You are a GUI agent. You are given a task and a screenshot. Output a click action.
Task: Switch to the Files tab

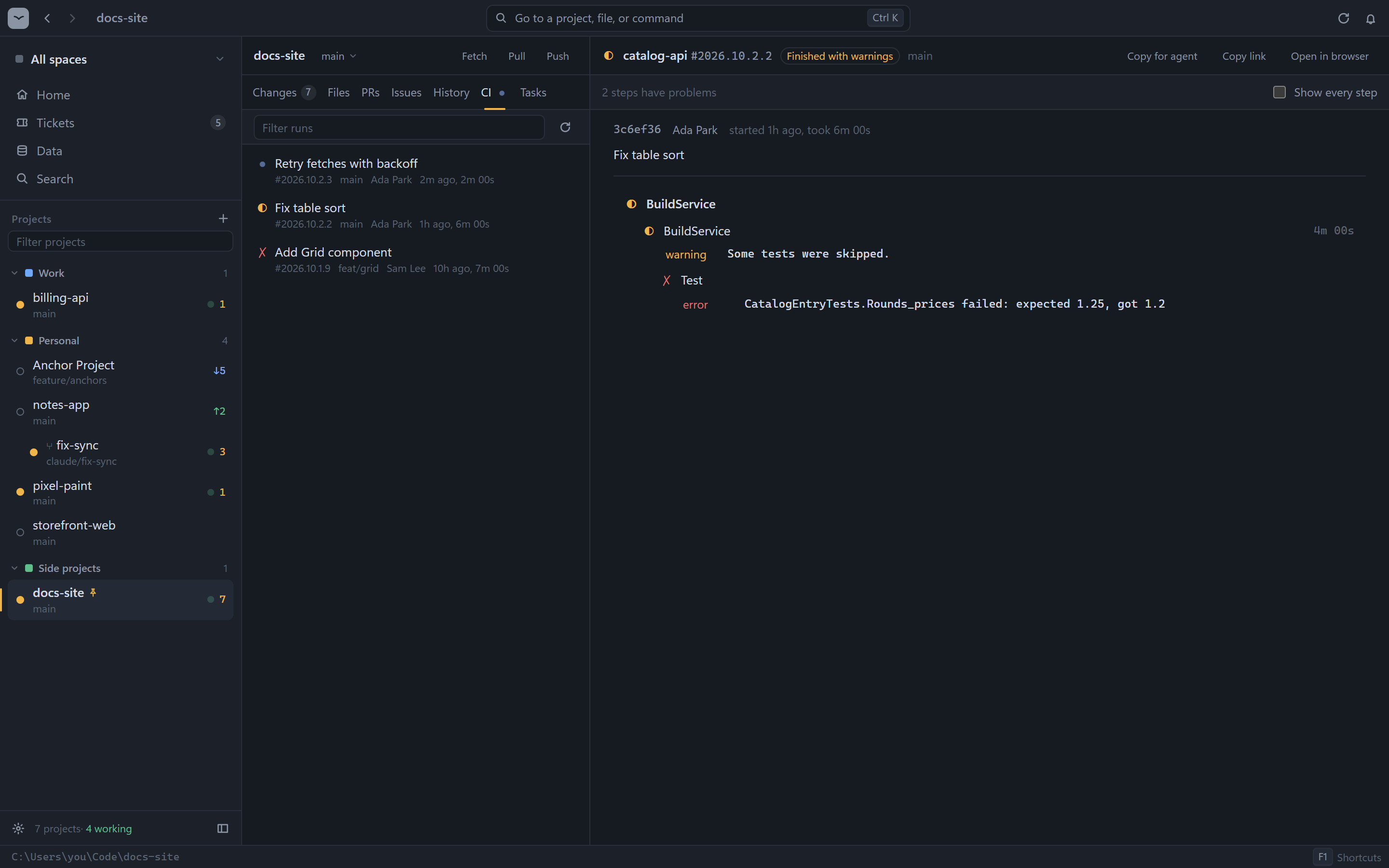pyautogui.click(x=338, y=93)
